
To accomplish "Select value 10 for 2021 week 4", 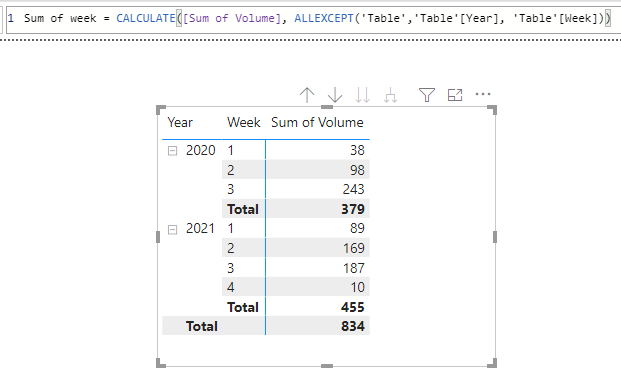I will pyautogui.click(x=357, y=287).
